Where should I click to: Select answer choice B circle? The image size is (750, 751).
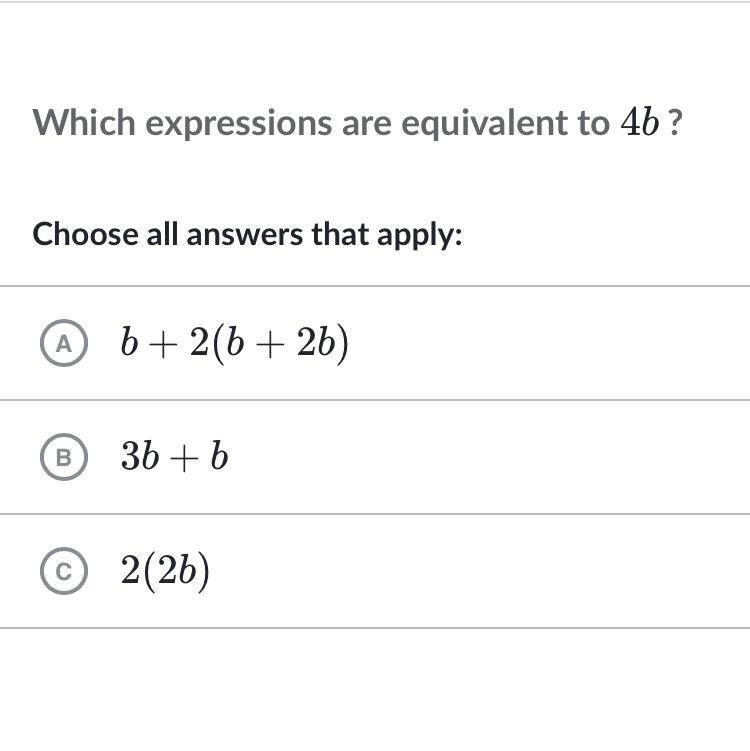click(64, 457)
